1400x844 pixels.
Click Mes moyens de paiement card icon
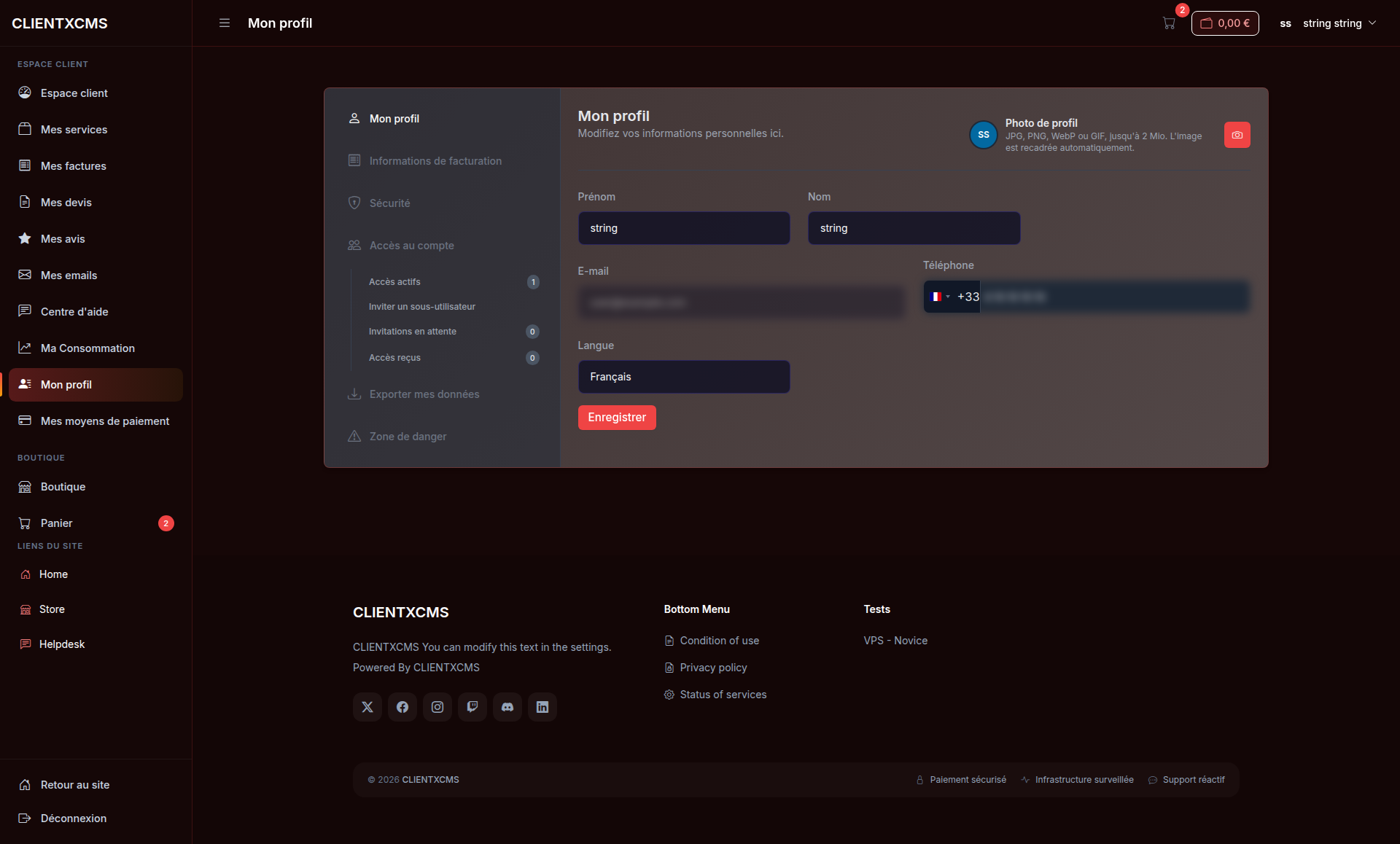click(25, 421)
